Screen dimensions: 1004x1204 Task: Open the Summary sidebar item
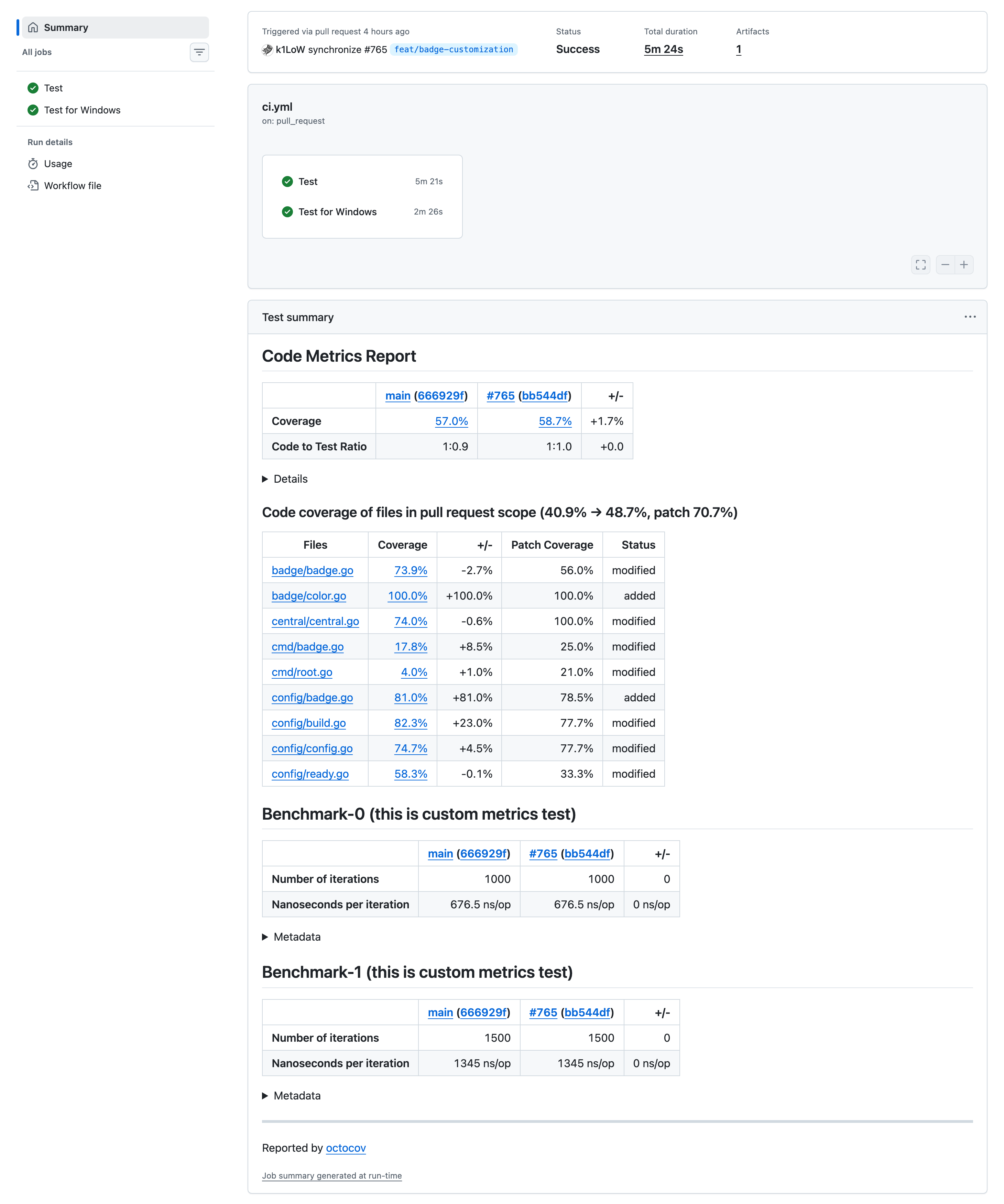pos(115,28)
